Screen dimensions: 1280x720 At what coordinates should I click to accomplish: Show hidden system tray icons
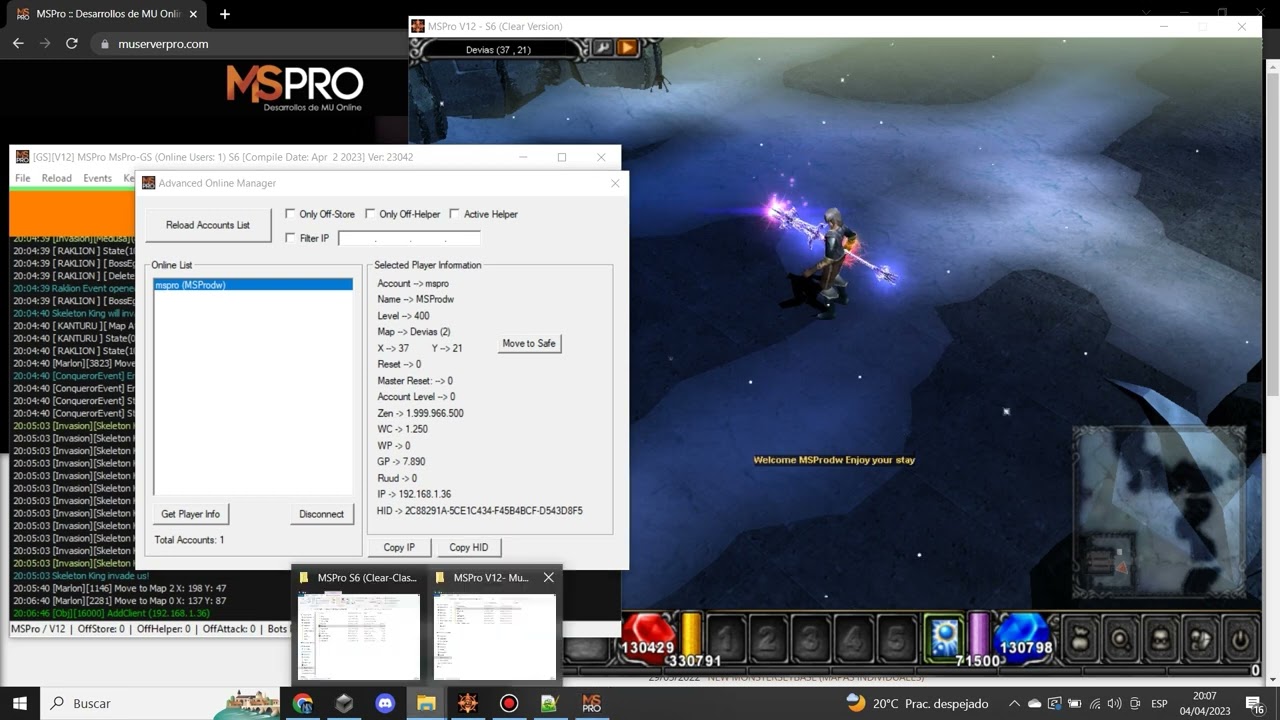pyautogui.click(x=1014, y=704)
